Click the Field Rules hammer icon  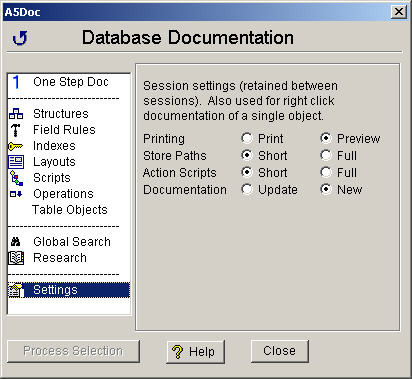click(x=16, y=130)
